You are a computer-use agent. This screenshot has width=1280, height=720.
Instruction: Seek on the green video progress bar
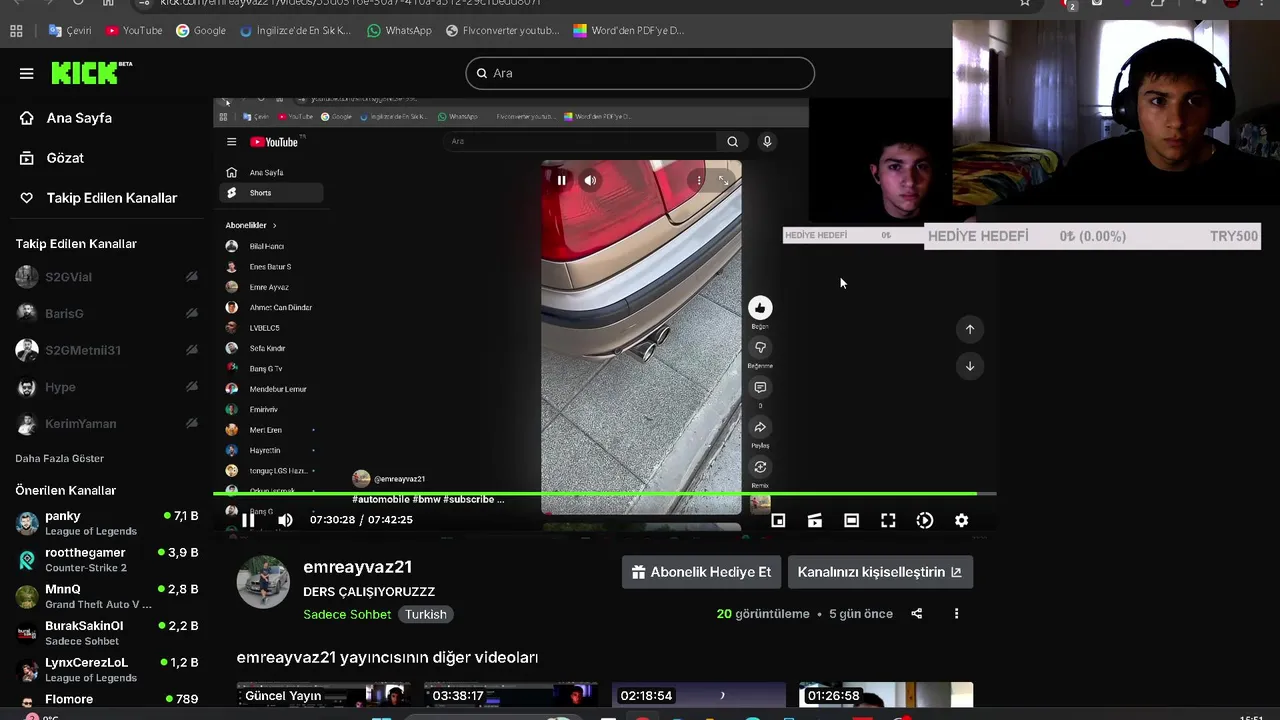coord(604,493)
